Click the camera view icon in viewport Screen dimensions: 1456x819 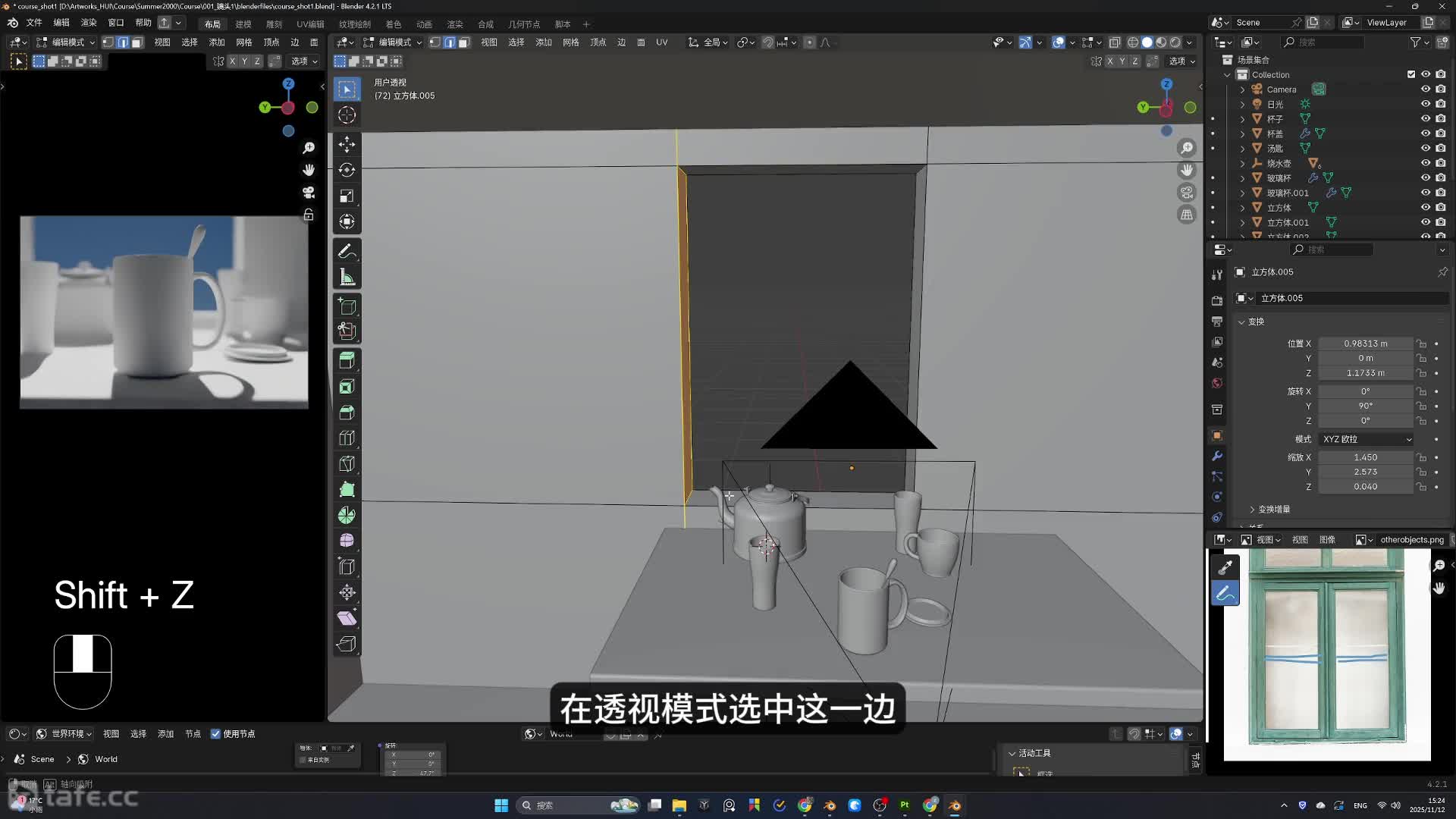(1187, 193)
